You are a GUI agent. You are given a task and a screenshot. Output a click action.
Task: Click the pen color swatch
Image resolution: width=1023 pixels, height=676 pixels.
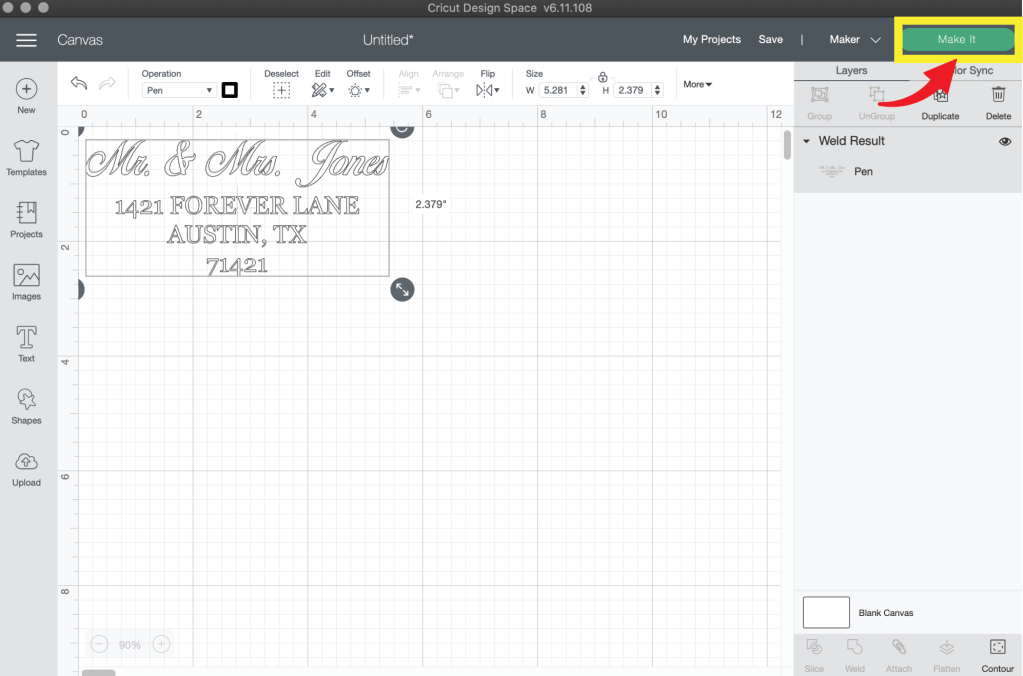(229, 90)
